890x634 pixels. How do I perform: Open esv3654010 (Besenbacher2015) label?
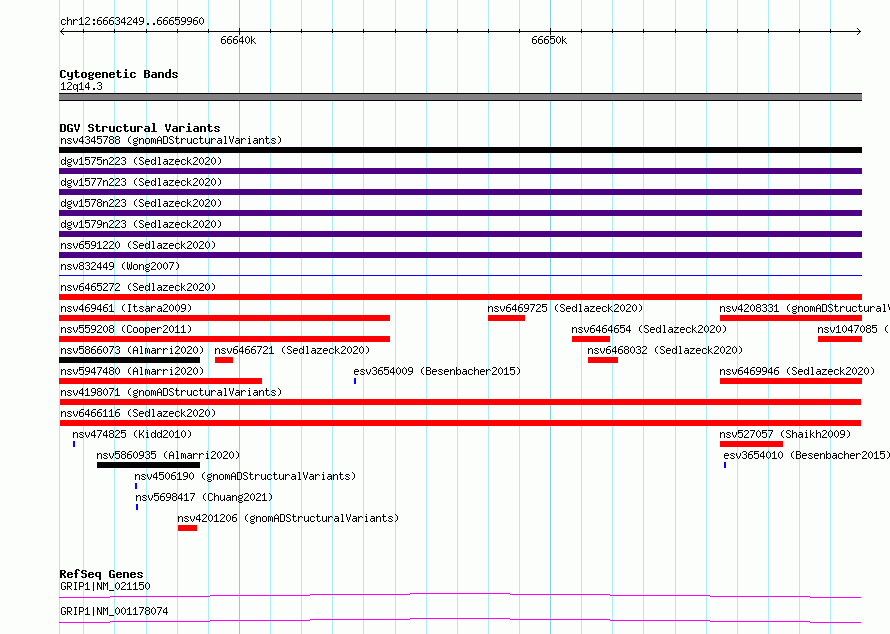coord(807,455)
